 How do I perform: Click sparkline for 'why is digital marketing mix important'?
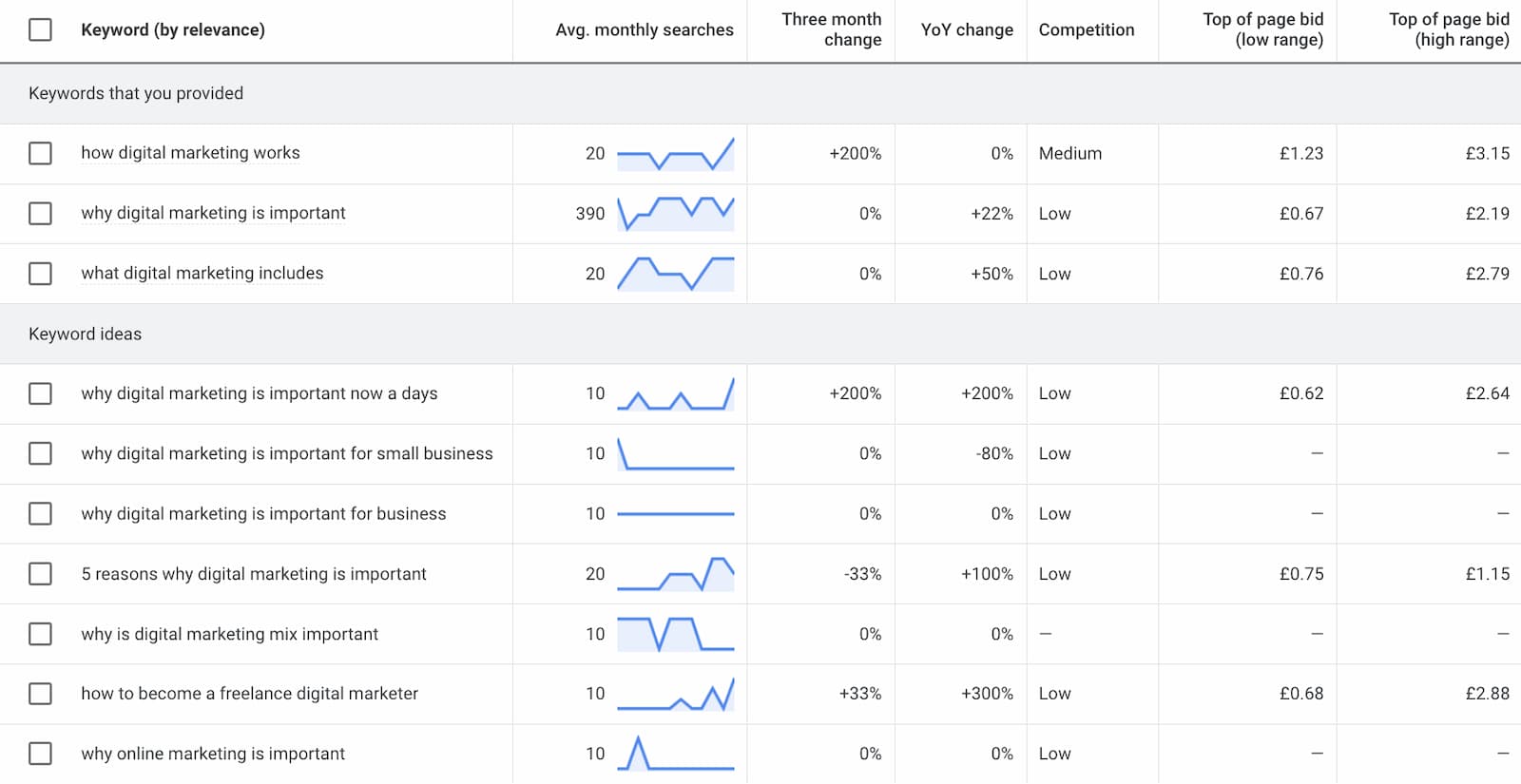pos(675,634)
